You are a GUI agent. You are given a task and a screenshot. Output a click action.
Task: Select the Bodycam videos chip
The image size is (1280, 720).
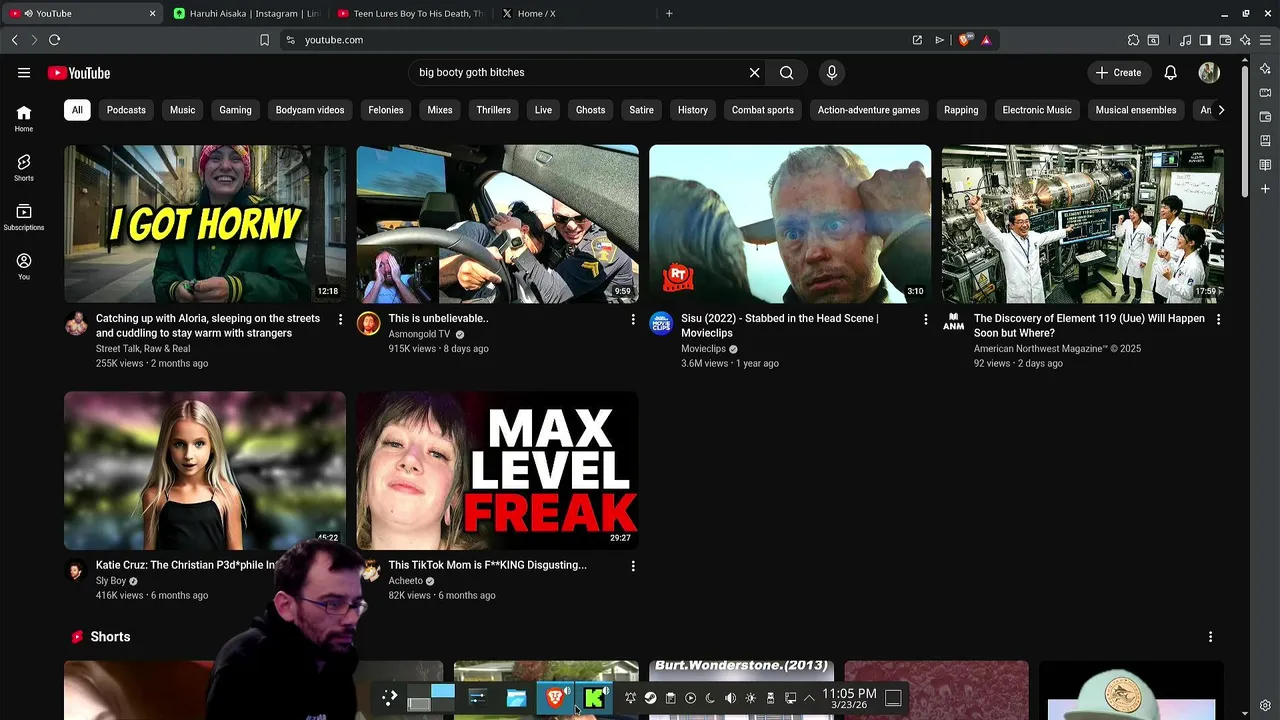tap(310, 110)
